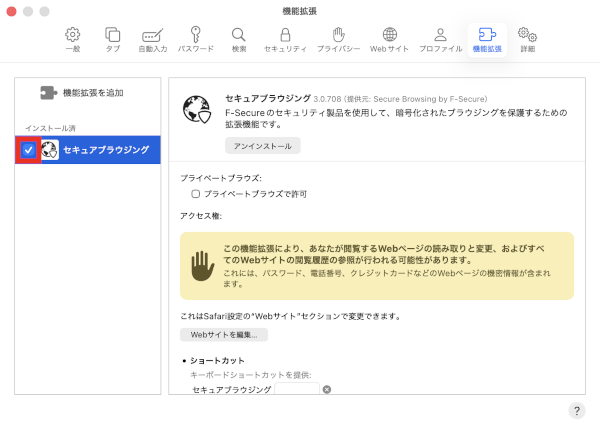The image size is (600, 430).
Task: Open the 自動入力 (AutoFill) settings pane
Action: [152, 39]
